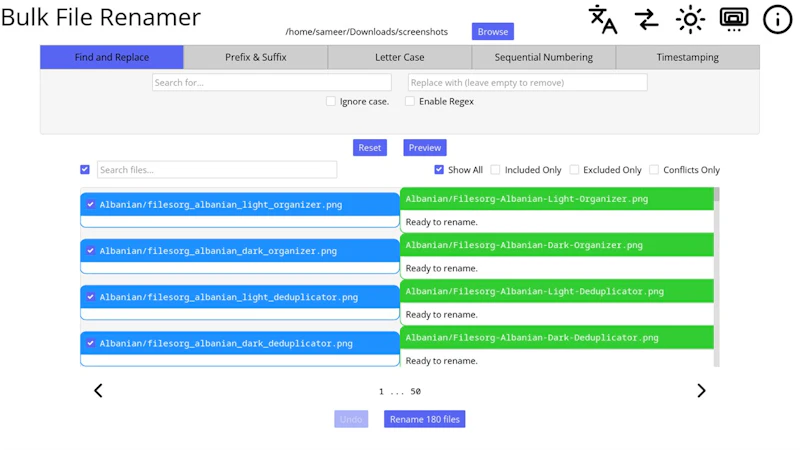Toggle Show All filter checkbox
Screen dimensions: 800x450
click(x=439, y=169)
